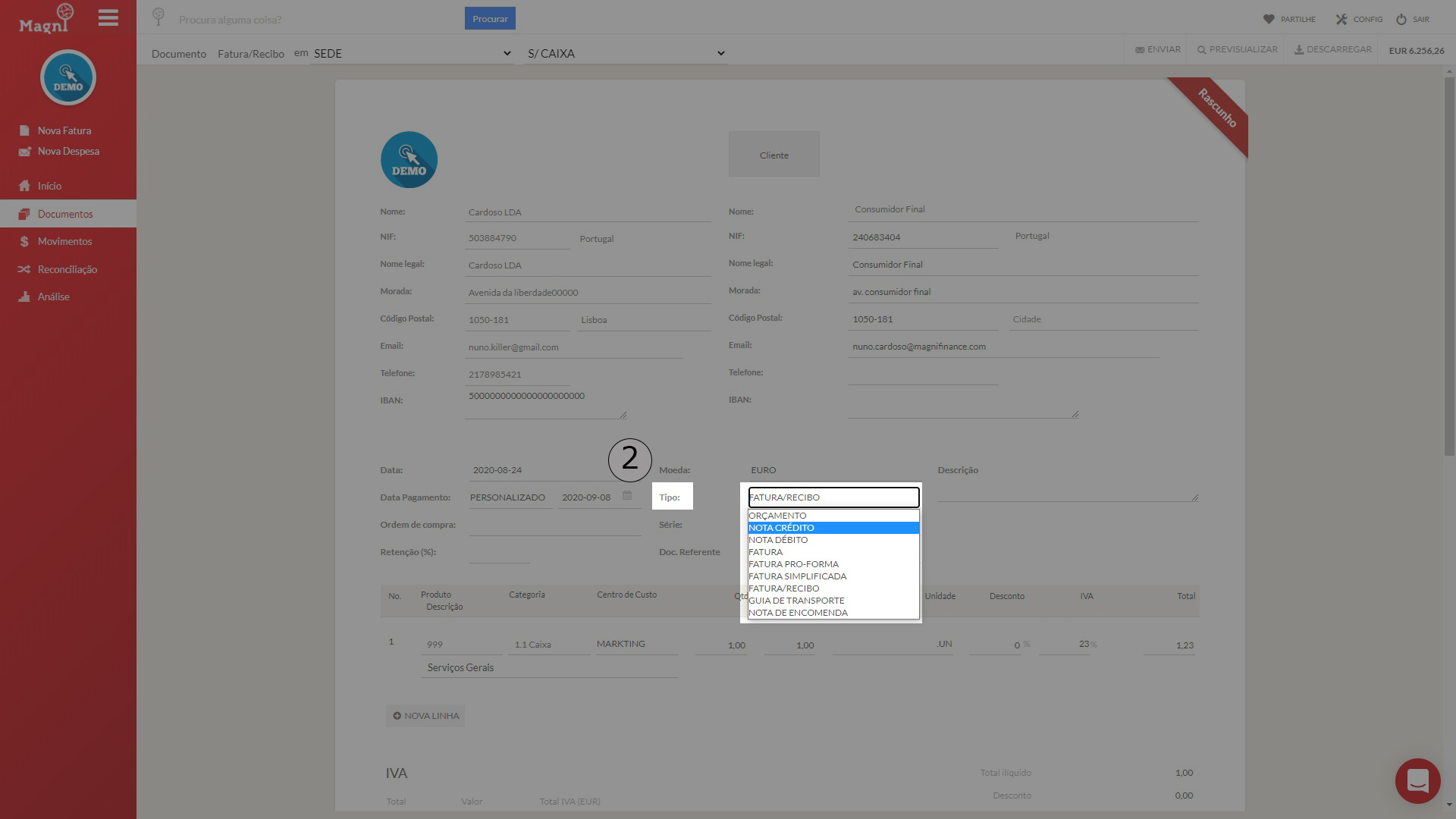Viewport: 1456px width, 819px height.
Task: Open the S/ CAIXA dropdown
Action: [626, 53]
